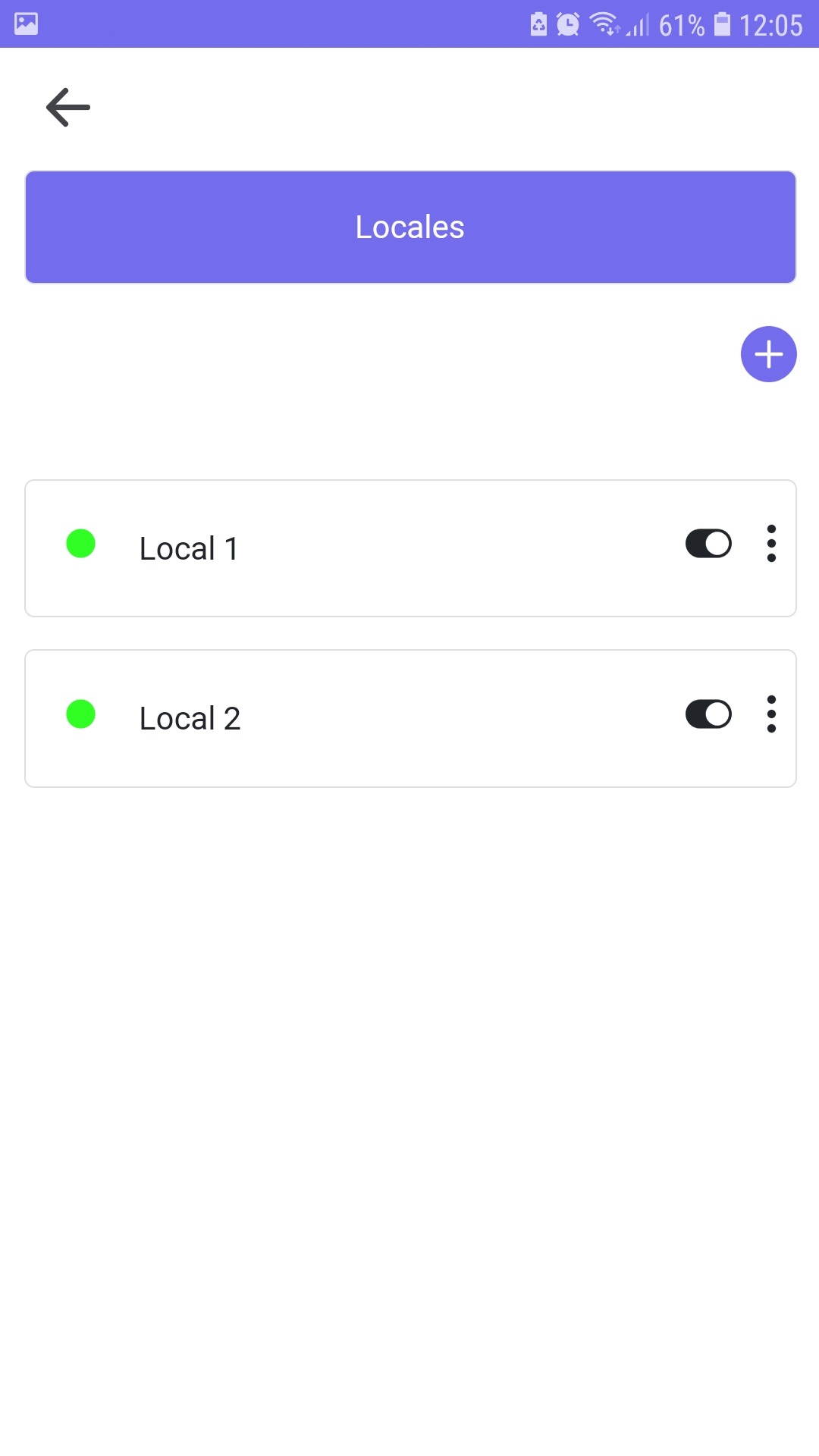819x1456 pixels.
Task: Select the Local 2 name label
Action: click(x=190, y=718)
